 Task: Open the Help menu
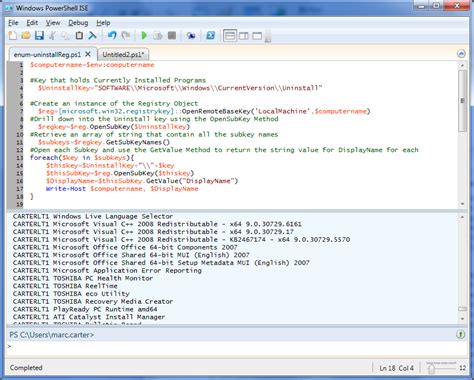(x=103, y=23)
